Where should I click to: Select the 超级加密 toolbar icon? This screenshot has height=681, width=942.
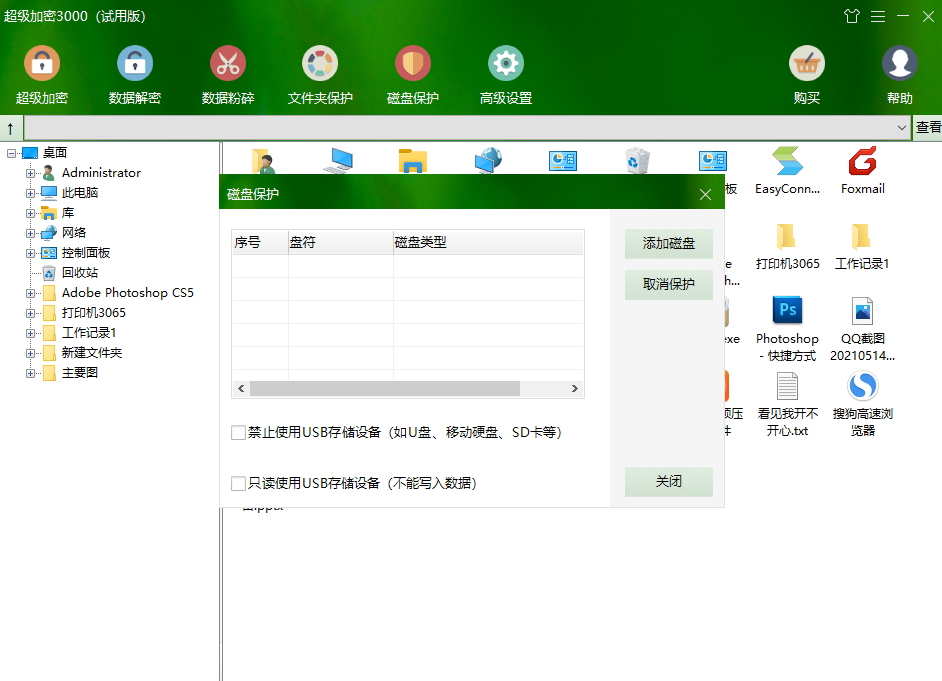(41, 62)
